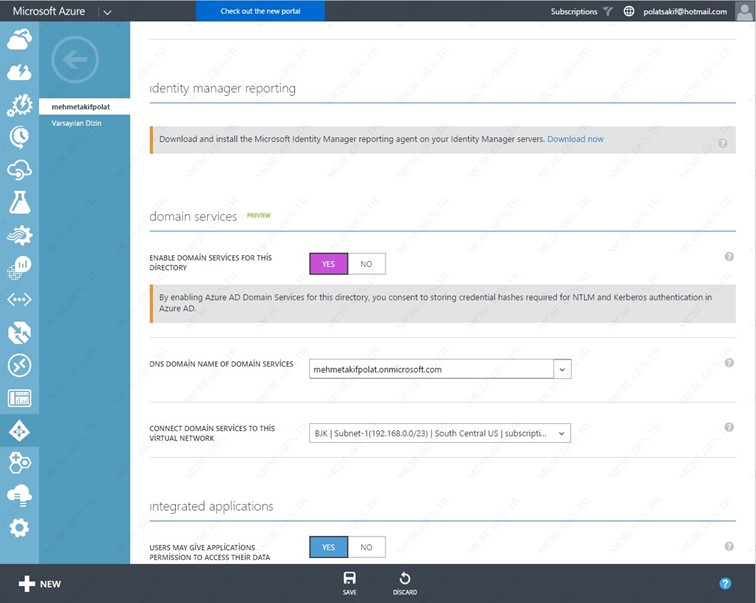Image resolution: width=756 pixels, height=603 pixels.
Task: Show help for enable domain services setting
Action: (x=729, y=256)
